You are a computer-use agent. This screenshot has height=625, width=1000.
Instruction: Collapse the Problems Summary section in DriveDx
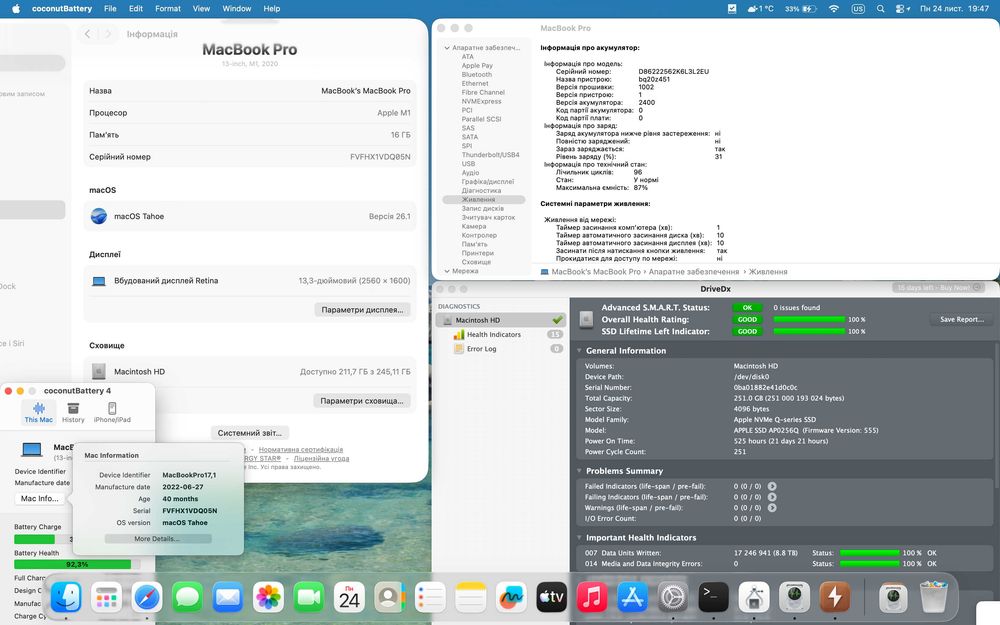pyautogui.click(x=579, y=471)
